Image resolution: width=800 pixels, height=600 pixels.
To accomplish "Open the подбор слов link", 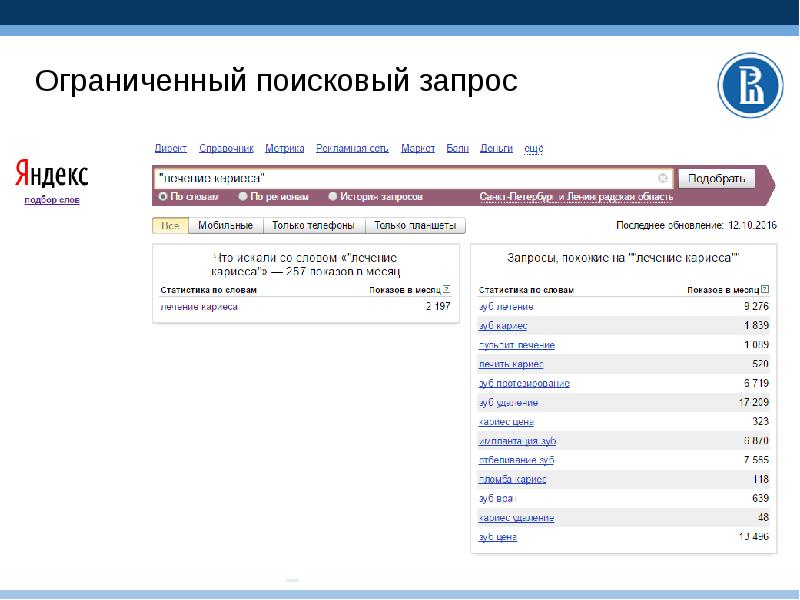I will 50,201.
